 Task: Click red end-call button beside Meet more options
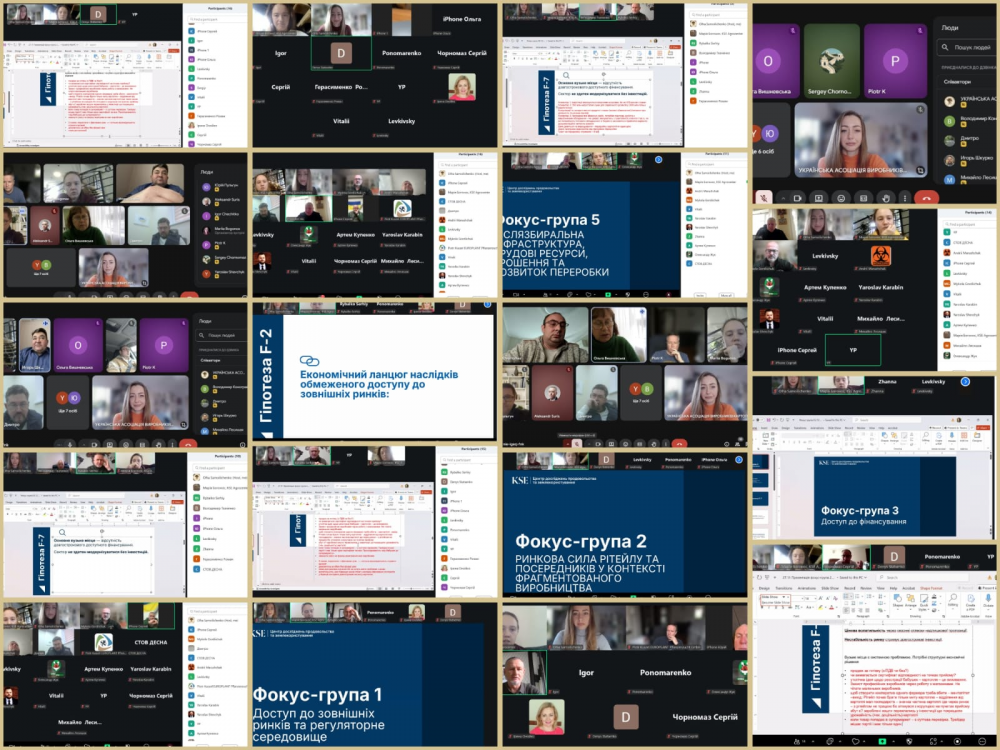tap(926, 197)
